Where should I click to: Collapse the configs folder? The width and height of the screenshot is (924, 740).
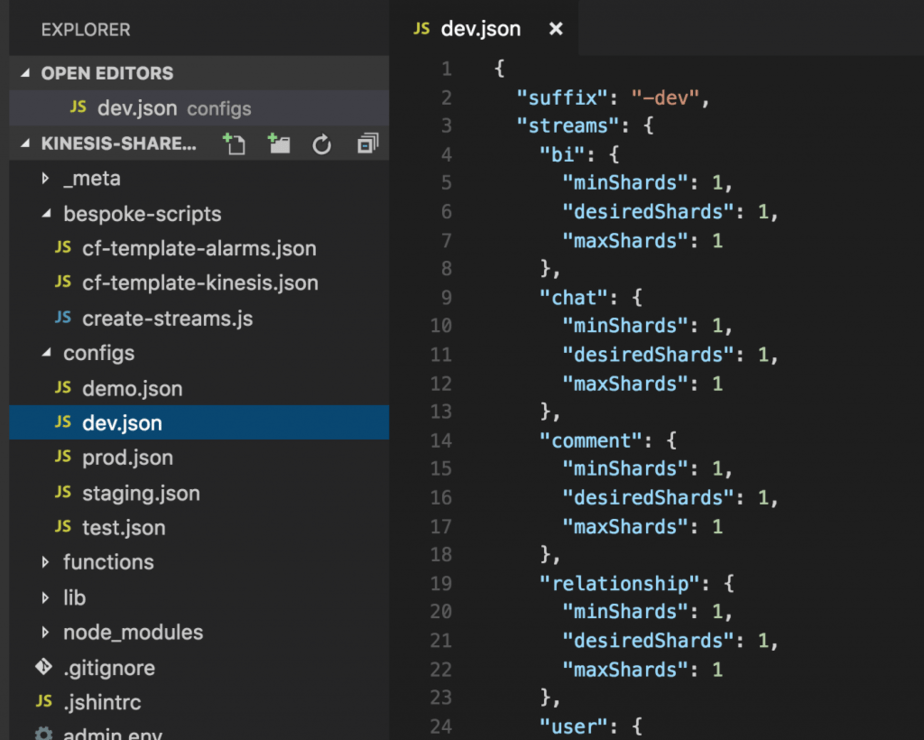point(46,353)
